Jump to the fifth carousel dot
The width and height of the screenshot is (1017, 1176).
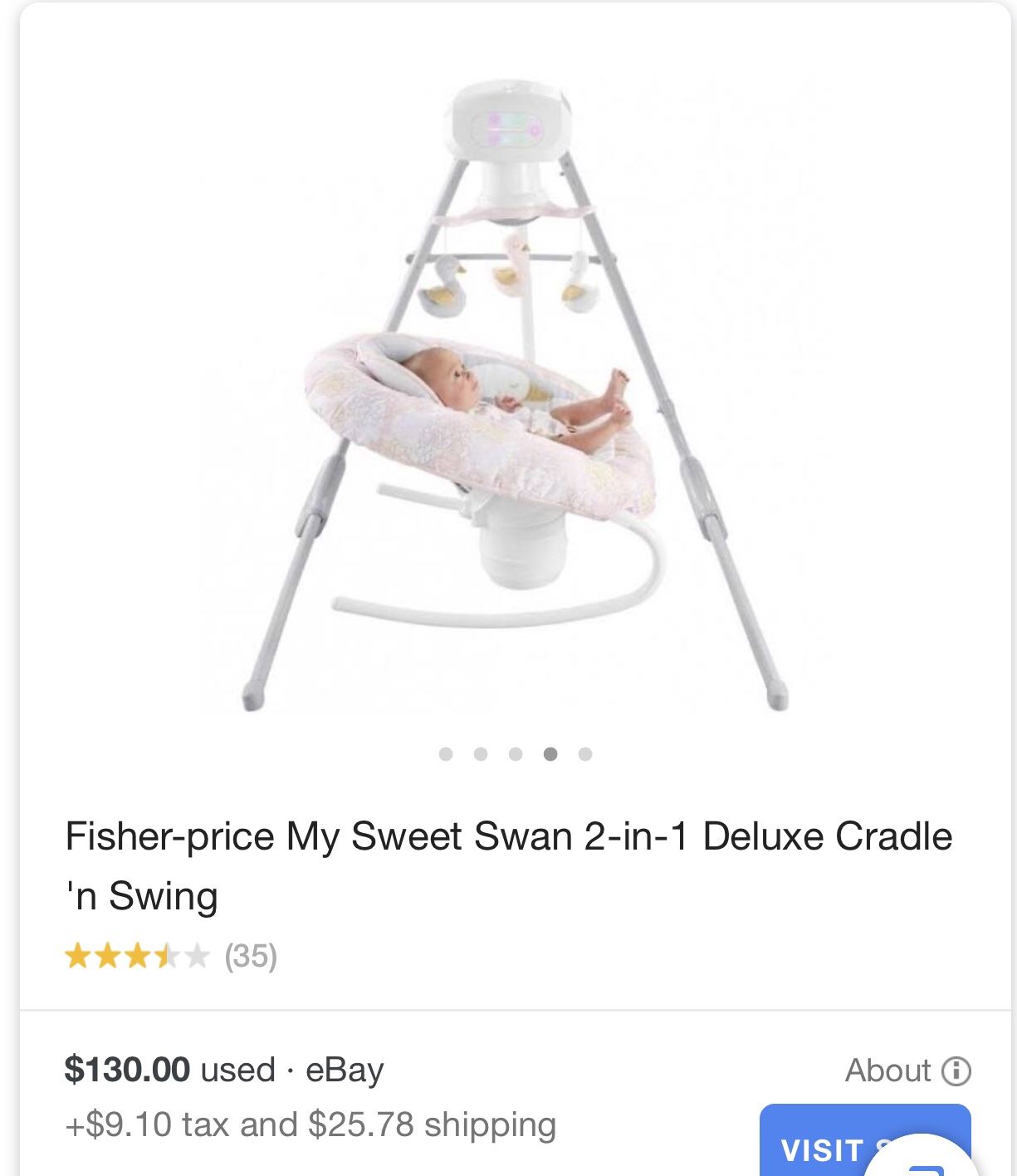[x=585, y=754]
